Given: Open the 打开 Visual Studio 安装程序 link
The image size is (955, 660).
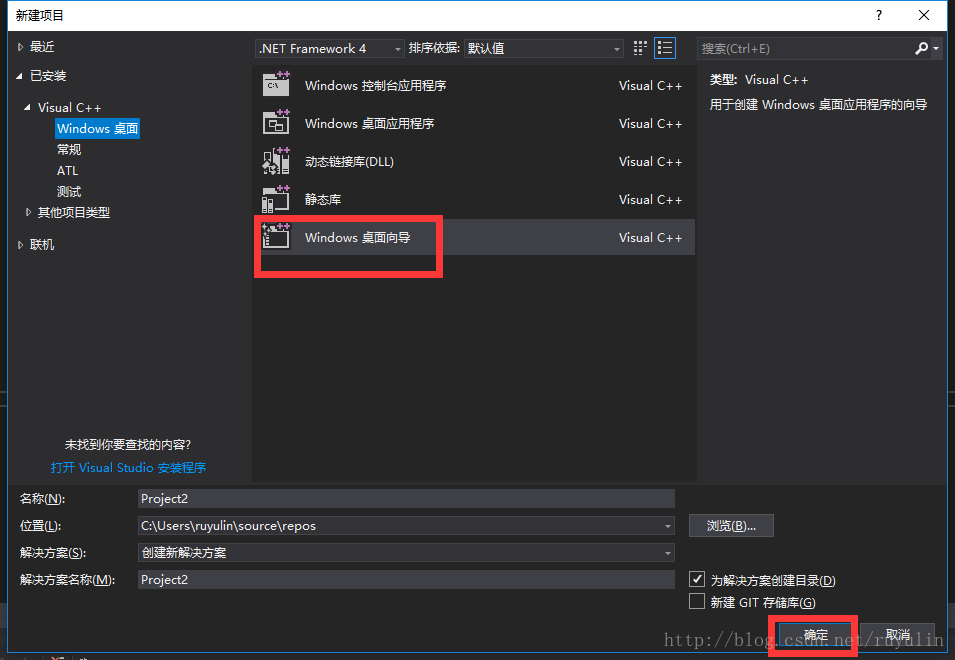Looking at the screenshot, I should click(x=128, y=468).
